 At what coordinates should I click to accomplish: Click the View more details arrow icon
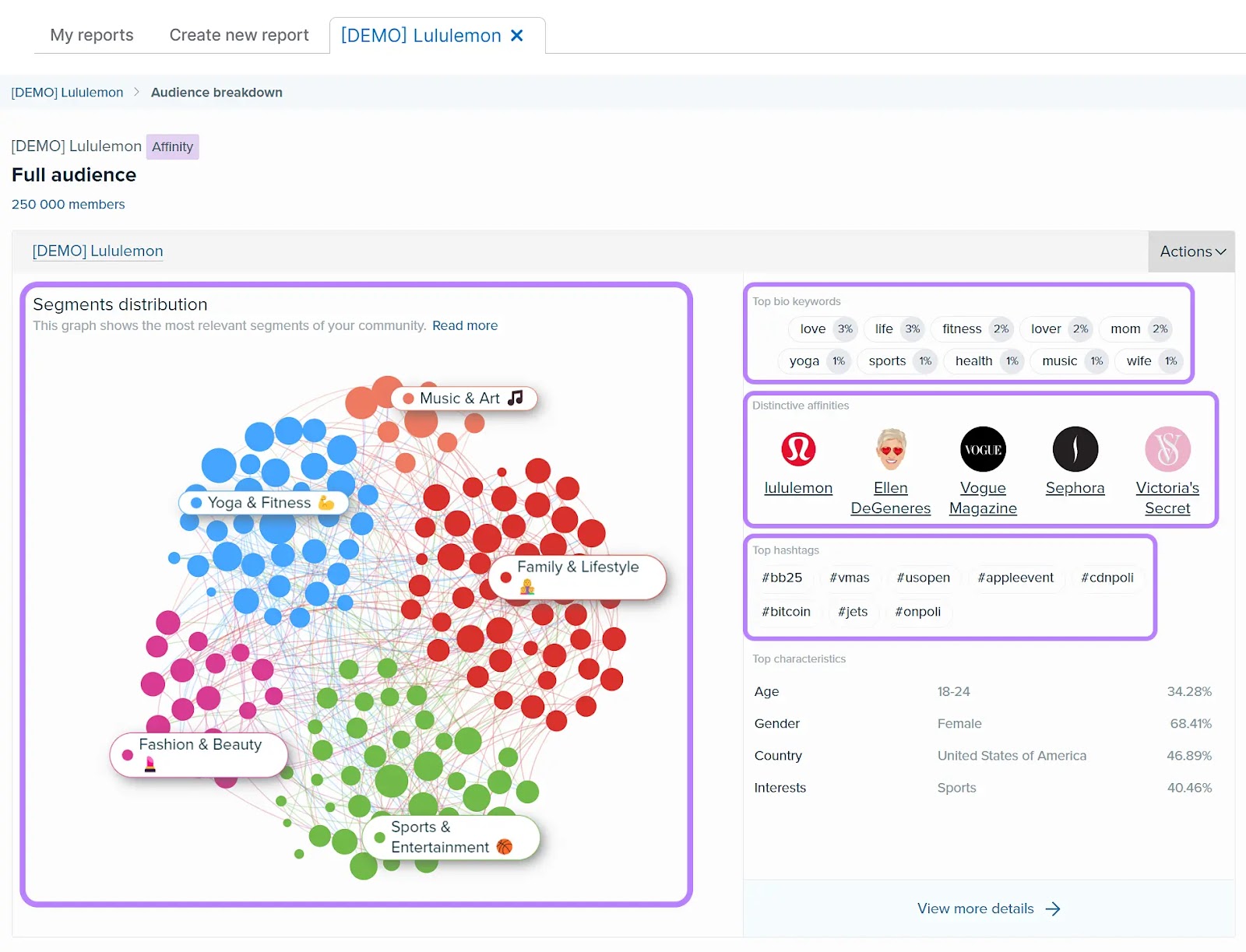[x=1054, y=908]
